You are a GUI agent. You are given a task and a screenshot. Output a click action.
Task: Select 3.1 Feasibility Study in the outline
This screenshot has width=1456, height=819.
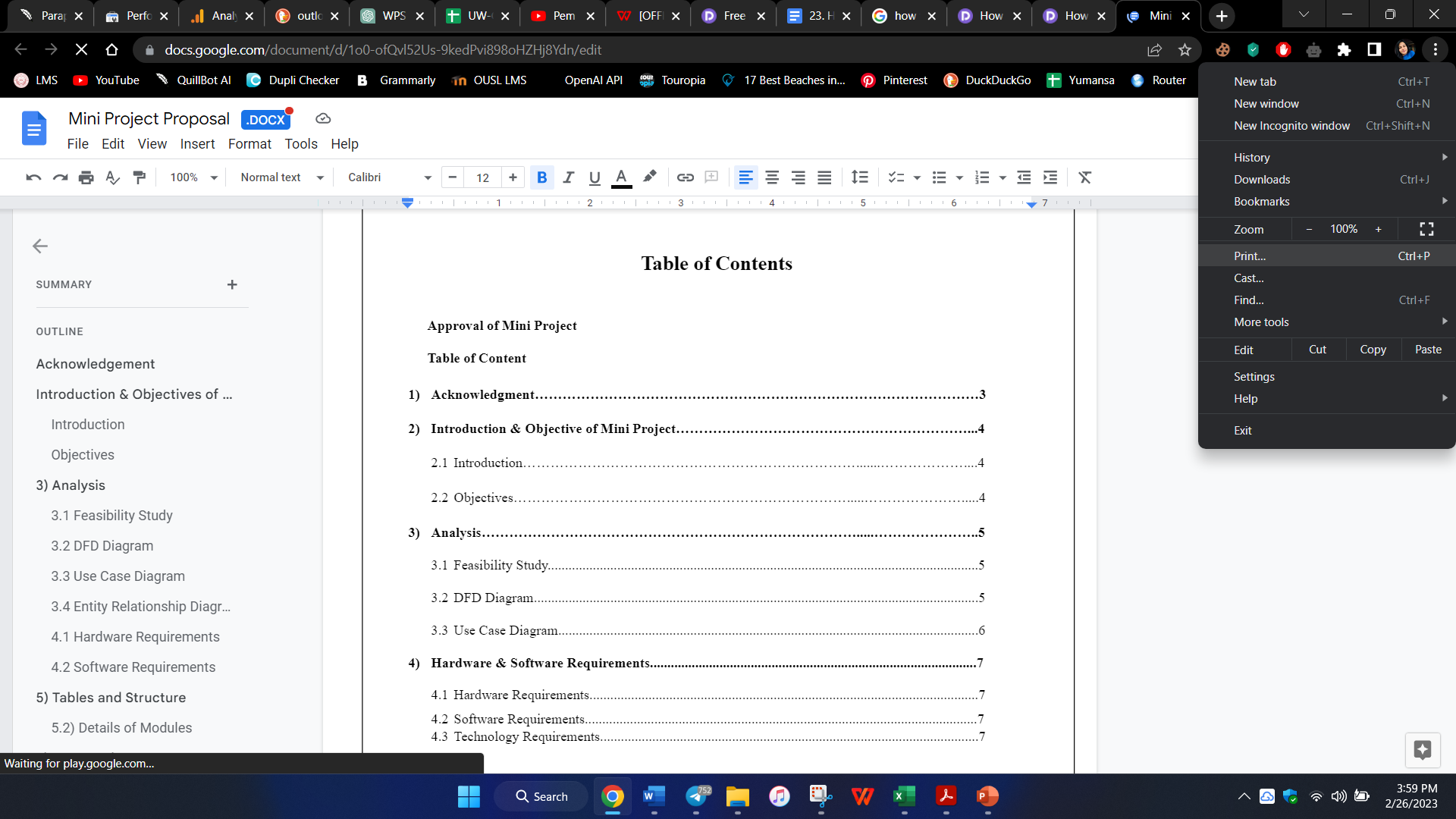click(x=111, y=515)
